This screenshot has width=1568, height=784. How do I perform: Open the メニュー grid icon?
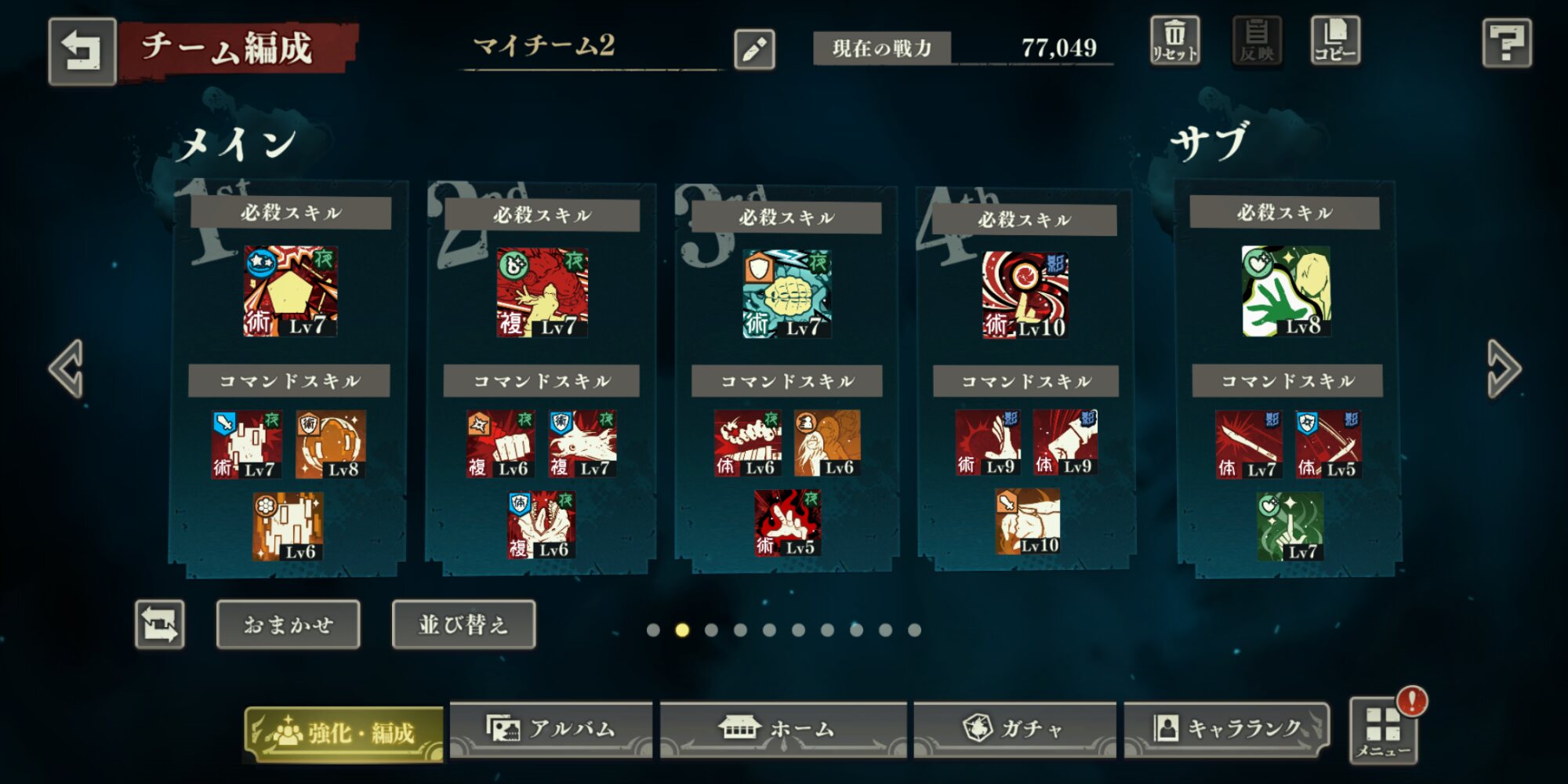1383,731
